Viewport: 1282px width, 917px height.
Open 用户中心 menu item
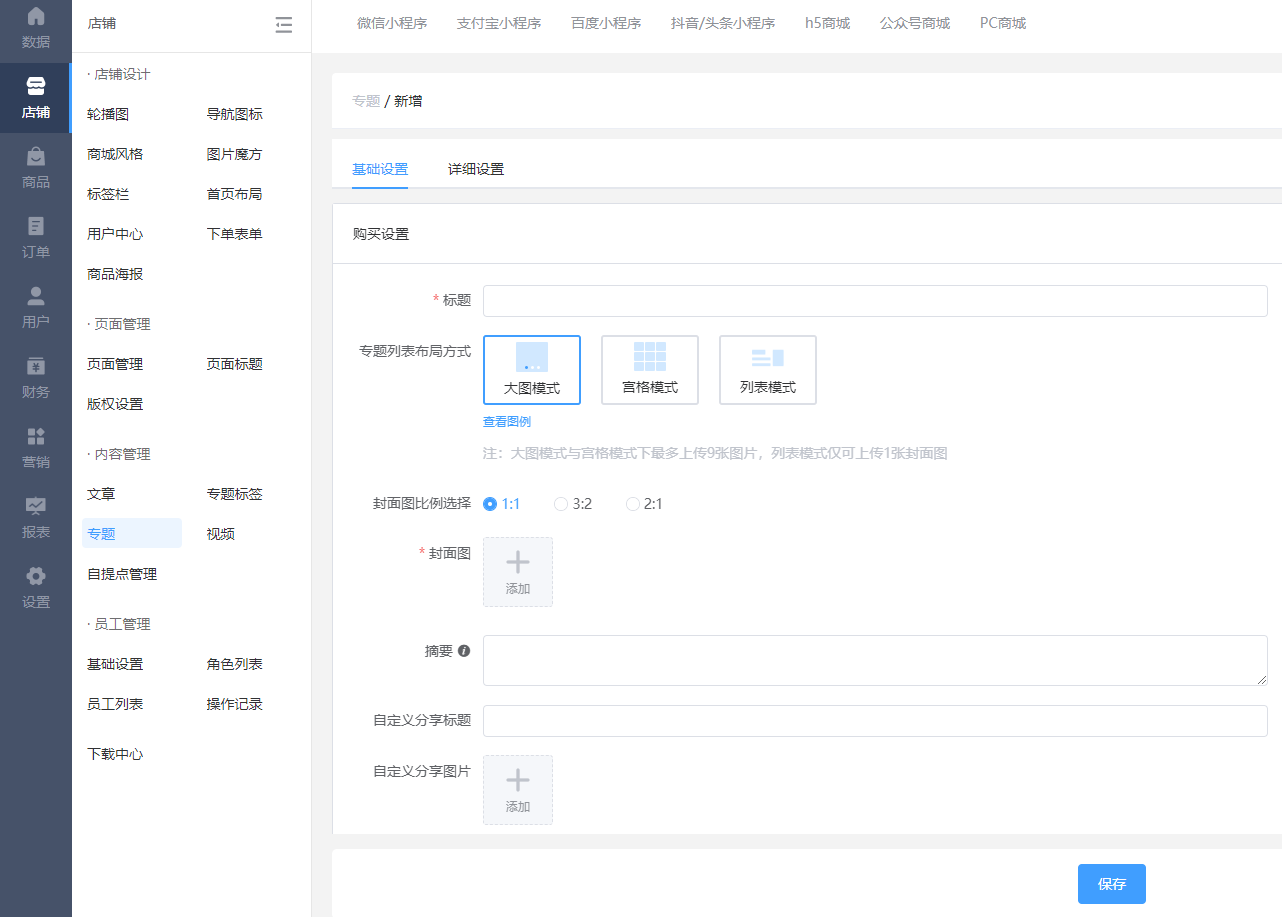point(115,234)
